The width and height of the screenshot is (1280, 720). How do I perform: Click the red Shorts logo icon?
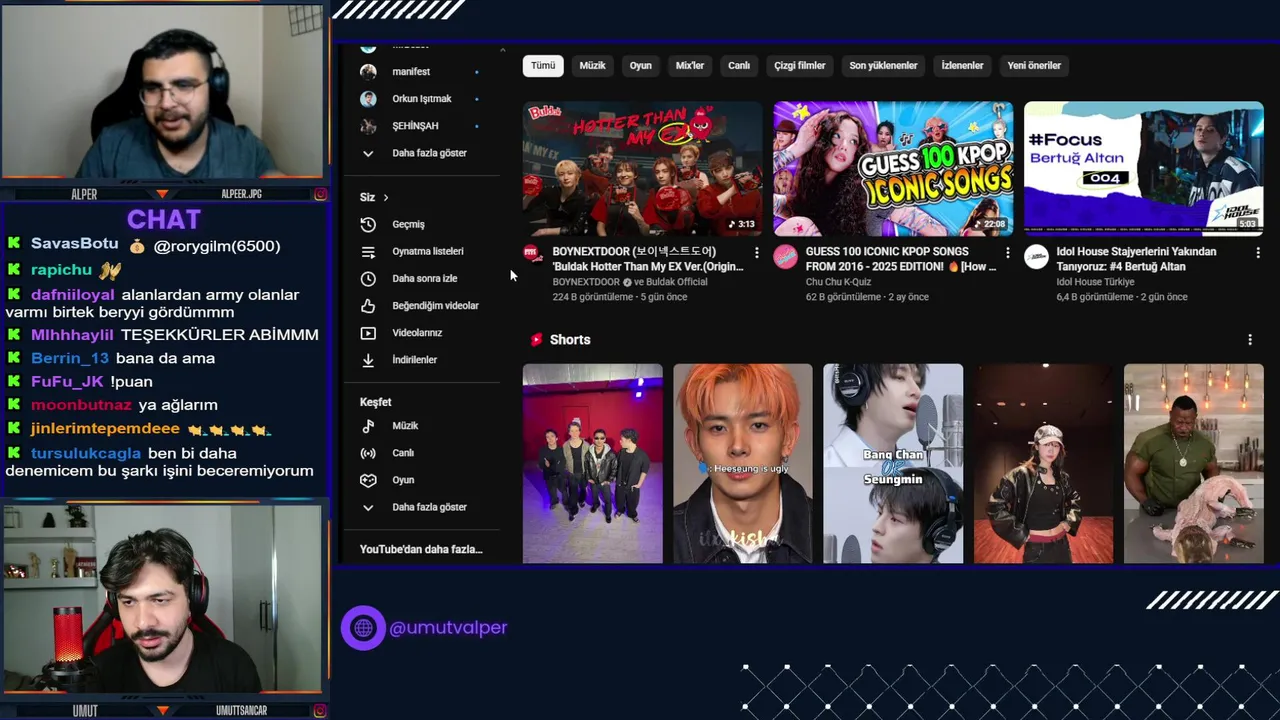[x=536, y=340]
